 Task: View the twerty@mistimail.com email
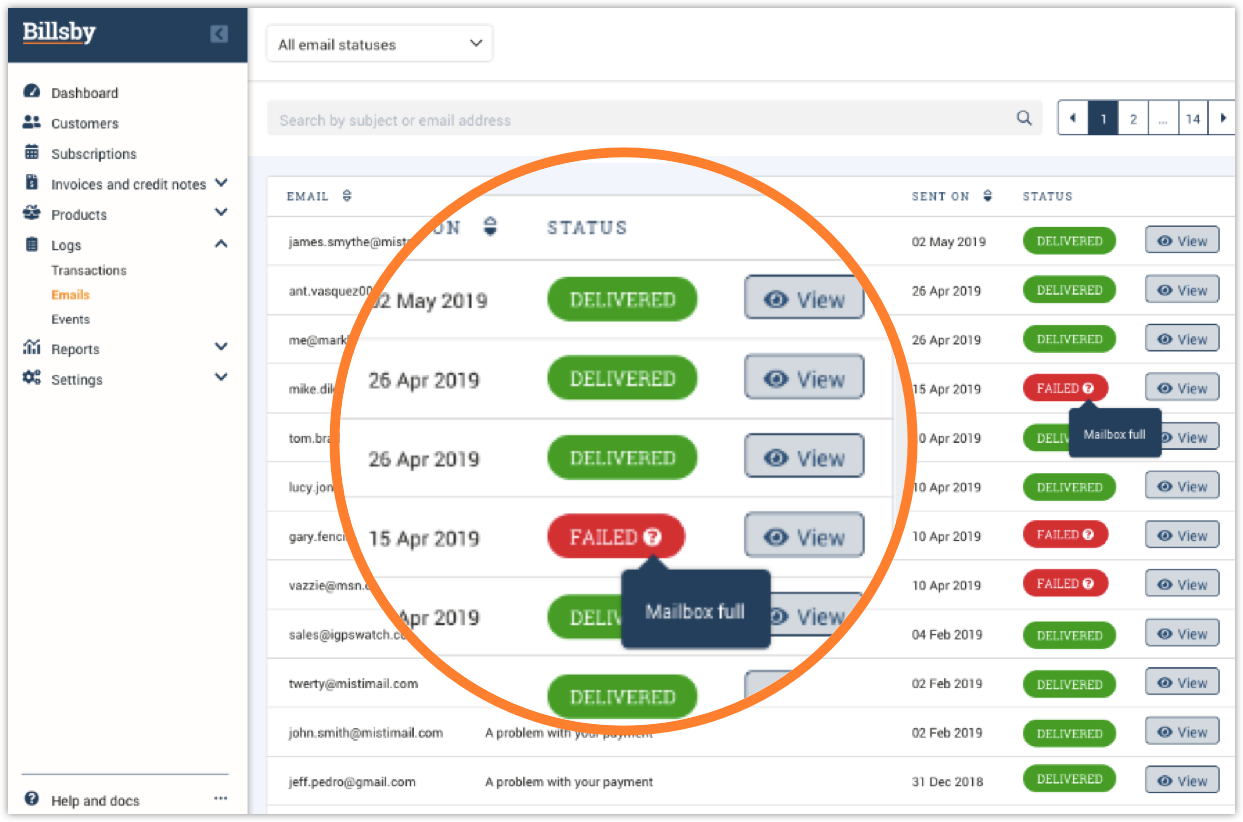tap(1182, 683)
